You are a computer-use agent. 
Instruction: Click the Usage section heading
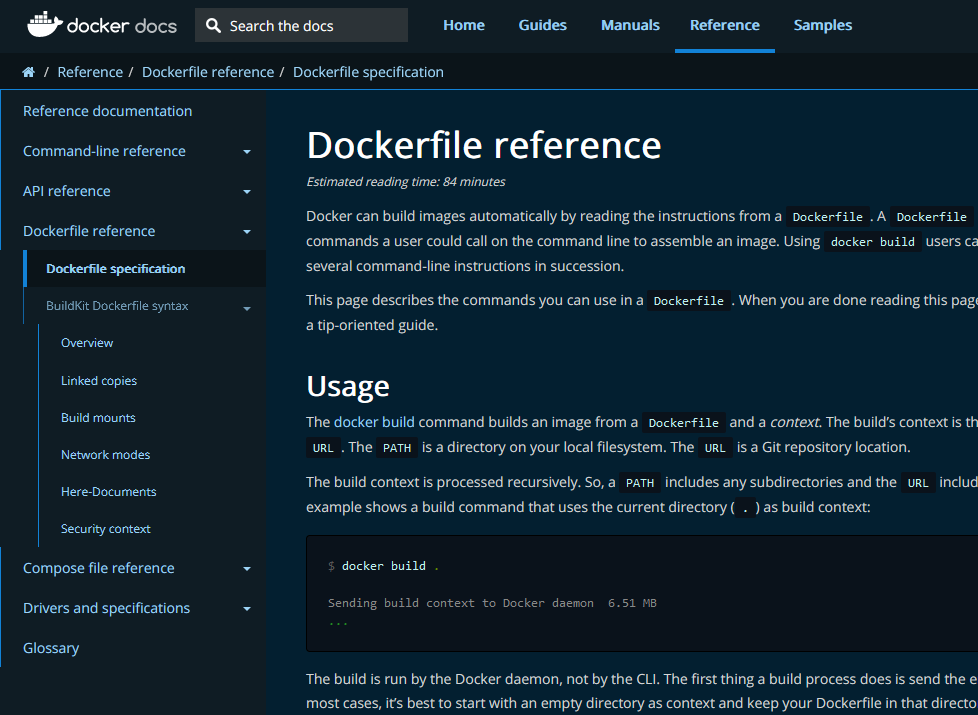348,387
